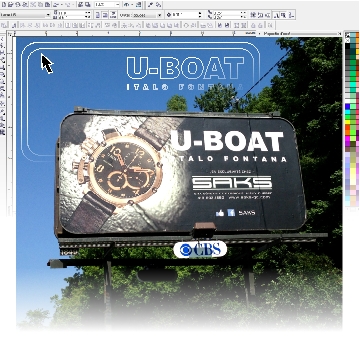This screenshot has width=360, height=360.
Task: Click the New document icon
Action: coord(4,5)
